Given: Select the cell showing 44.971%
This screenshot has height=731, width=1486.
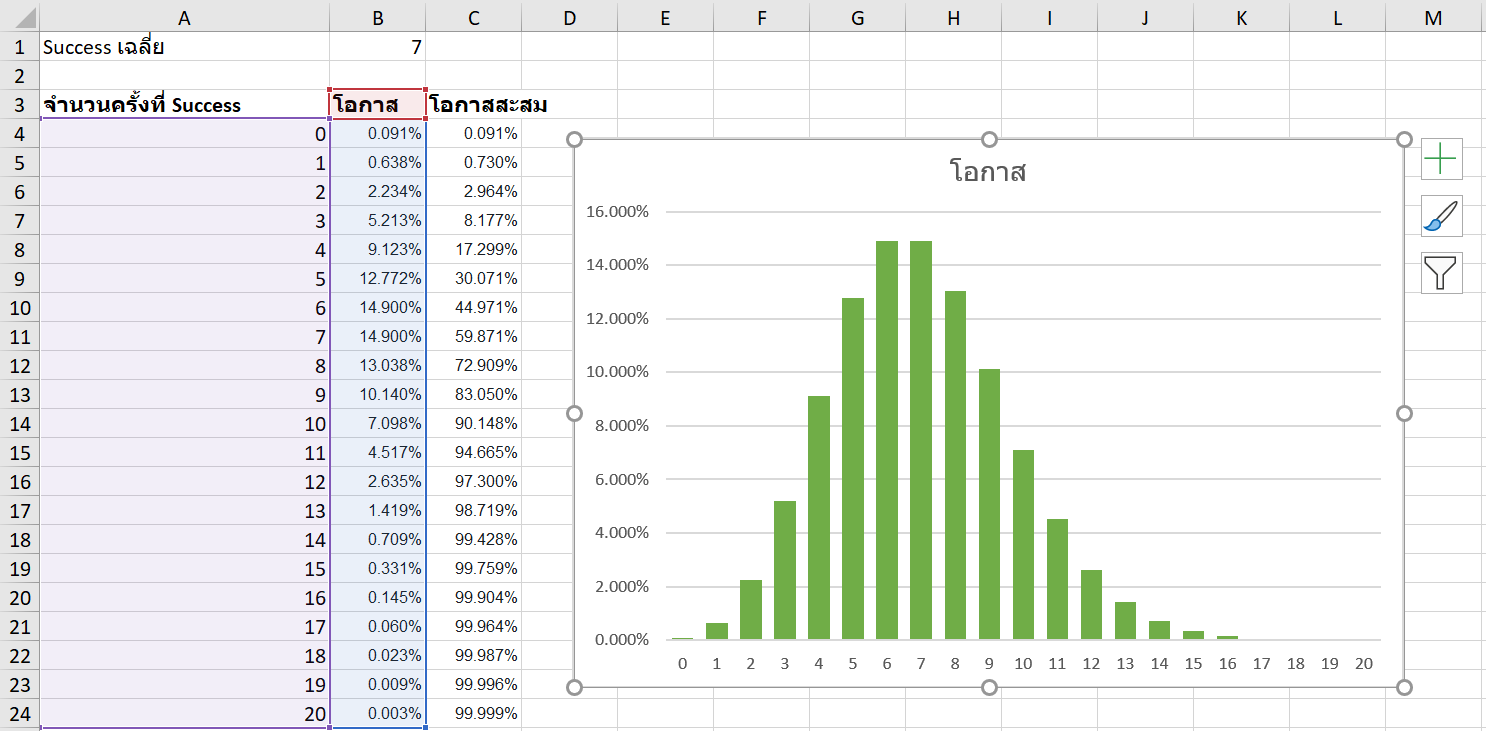Looking at the screenshot, I should (473, 307).
